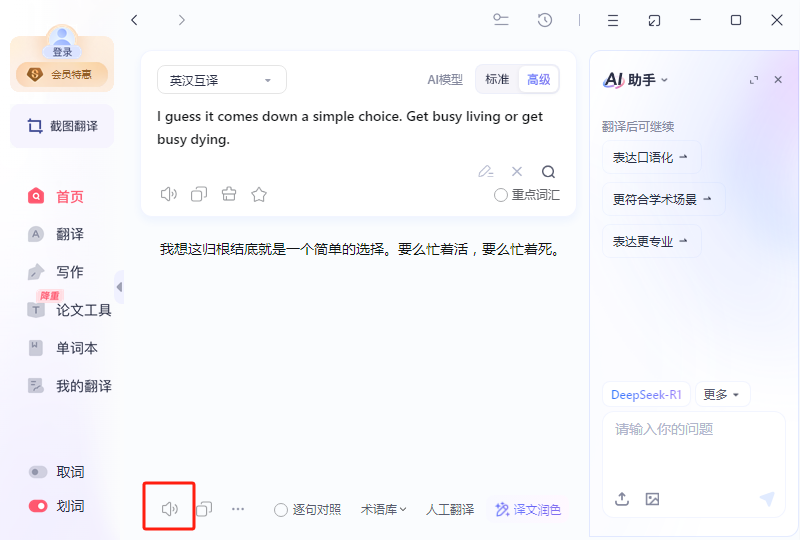Copy the translated text result
Screen dimensions: 800x540
point(204,508)
